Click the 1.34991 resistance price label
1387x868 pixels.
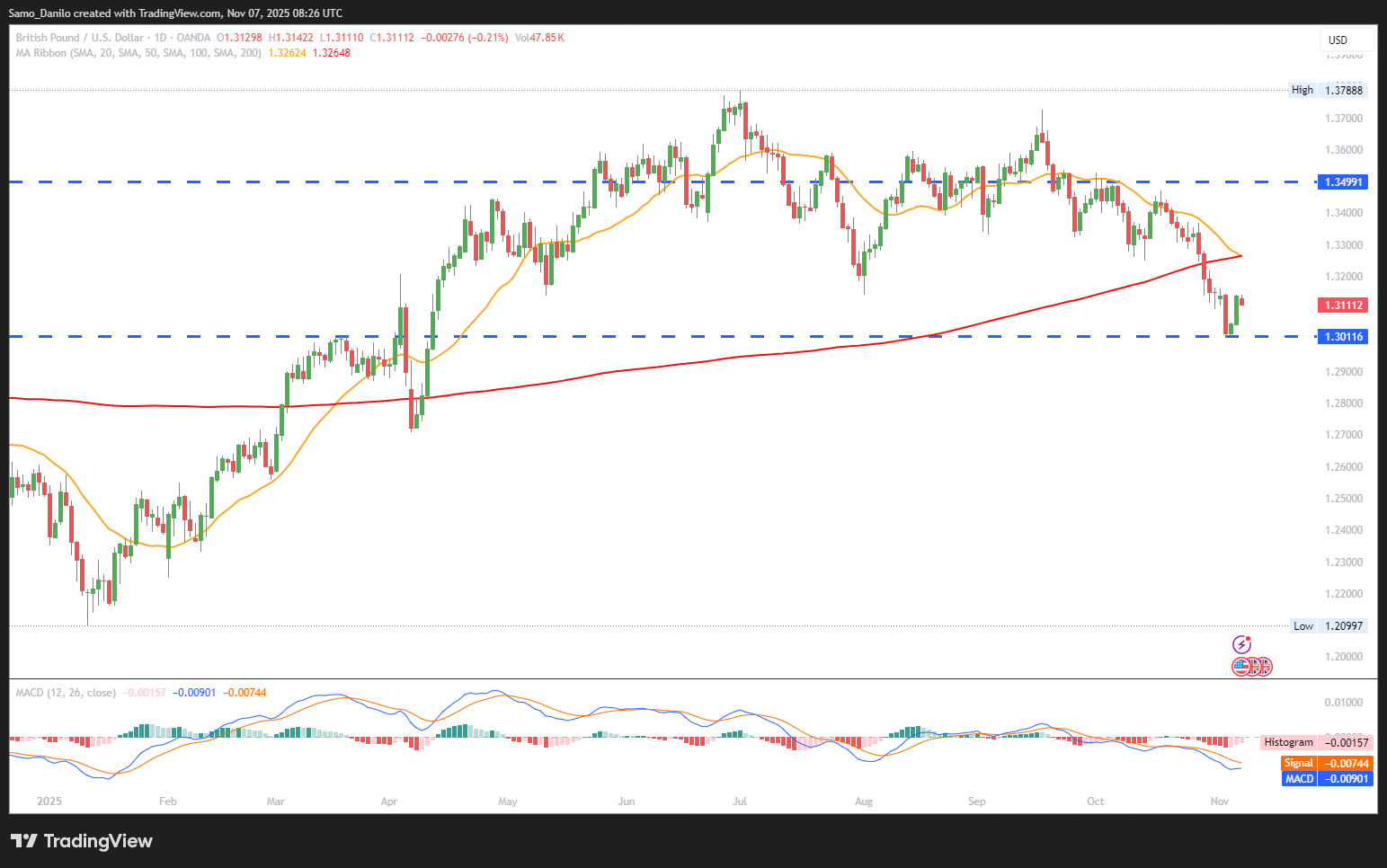point(1344,182)
